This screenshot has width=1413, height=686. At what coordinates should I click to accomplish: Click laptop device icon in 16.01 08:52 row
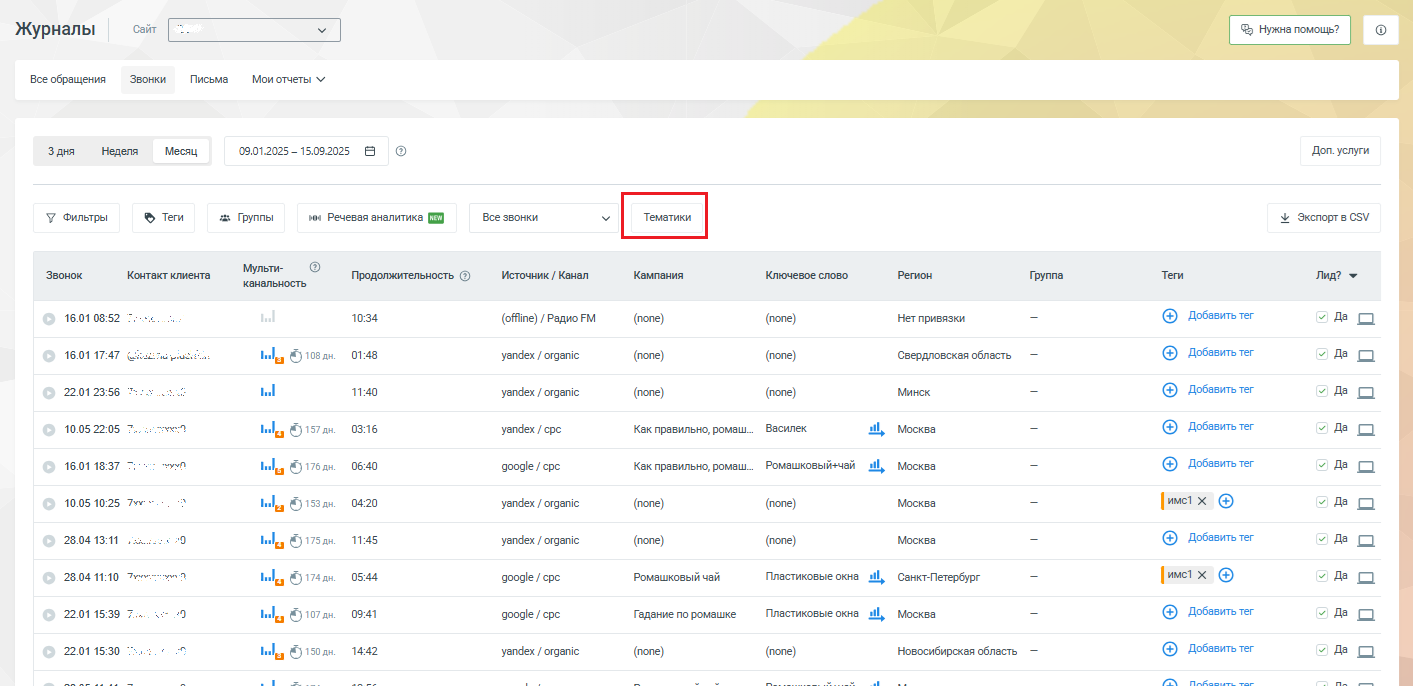coord(1366,318)
